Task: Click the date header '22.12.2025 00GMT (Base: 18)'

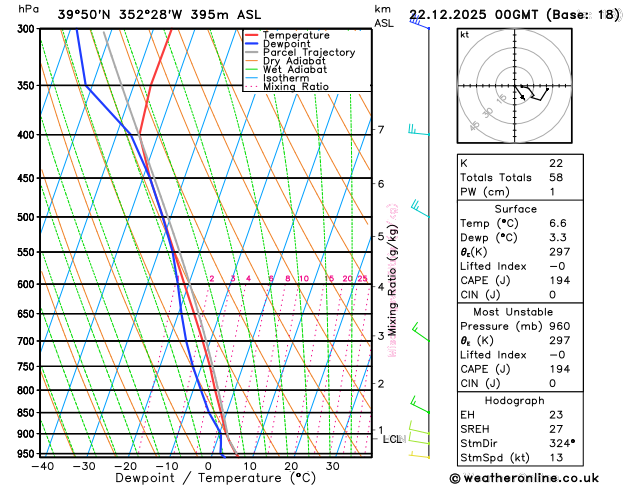Action: tap(515, 15)
